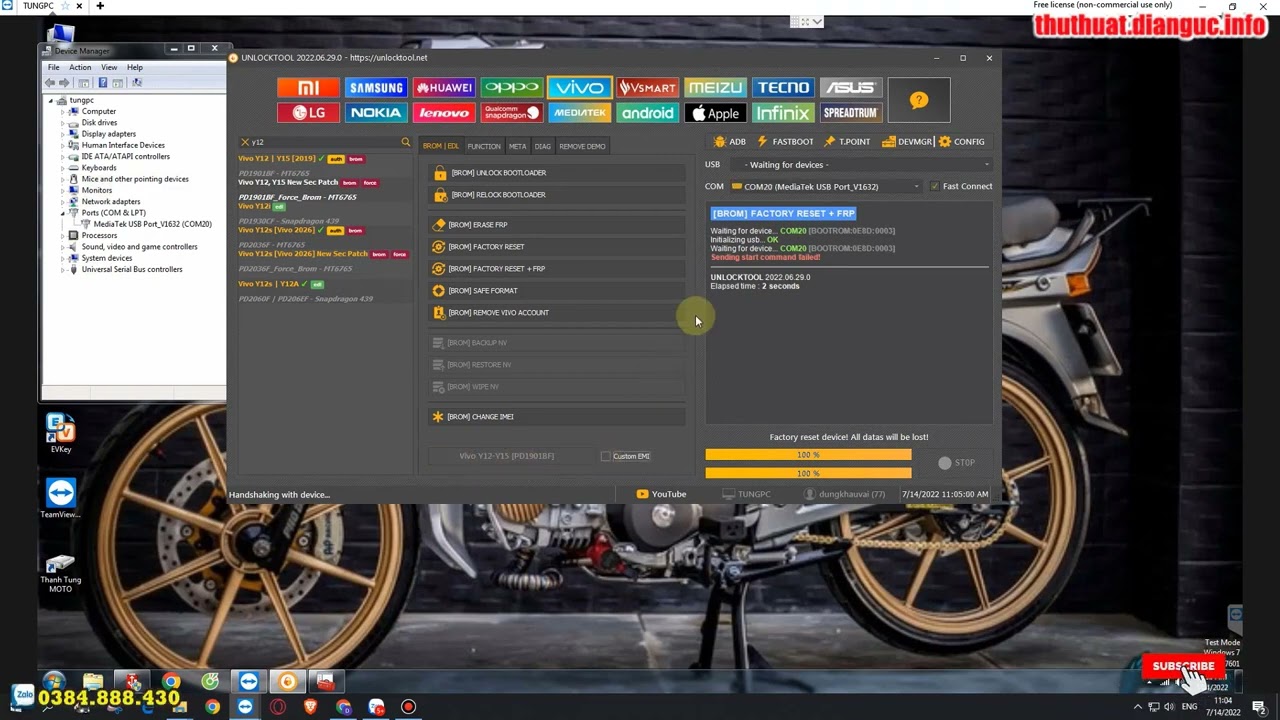Image resolution: width=1280 pixels, height=720 pixels.
Task: Select the Tecno brand tile
Action: click(x=783, y=88)
